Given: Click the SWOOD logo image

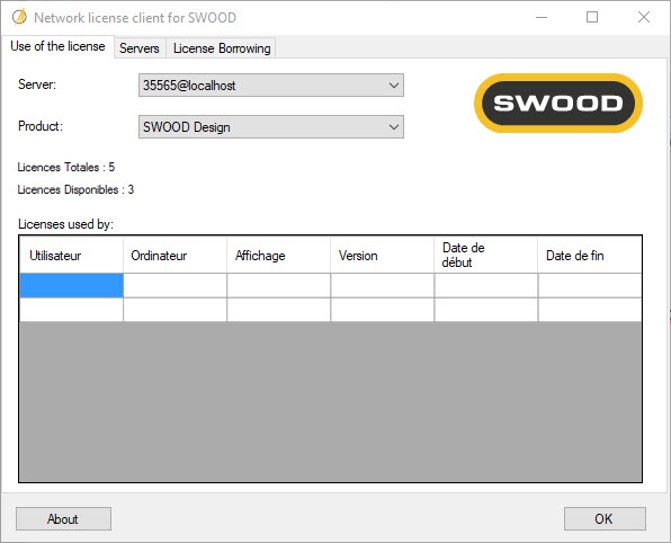Looking at the screenshot, I should click(x=557, y=103).
